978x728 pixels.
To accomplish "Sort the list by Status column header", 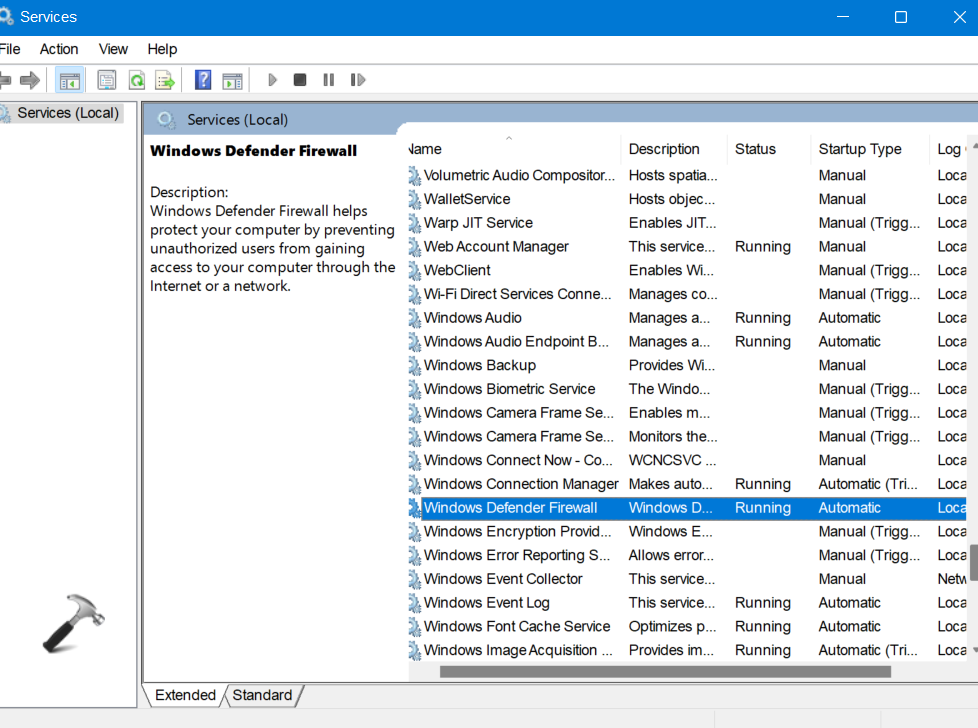I will click(755, 149).
